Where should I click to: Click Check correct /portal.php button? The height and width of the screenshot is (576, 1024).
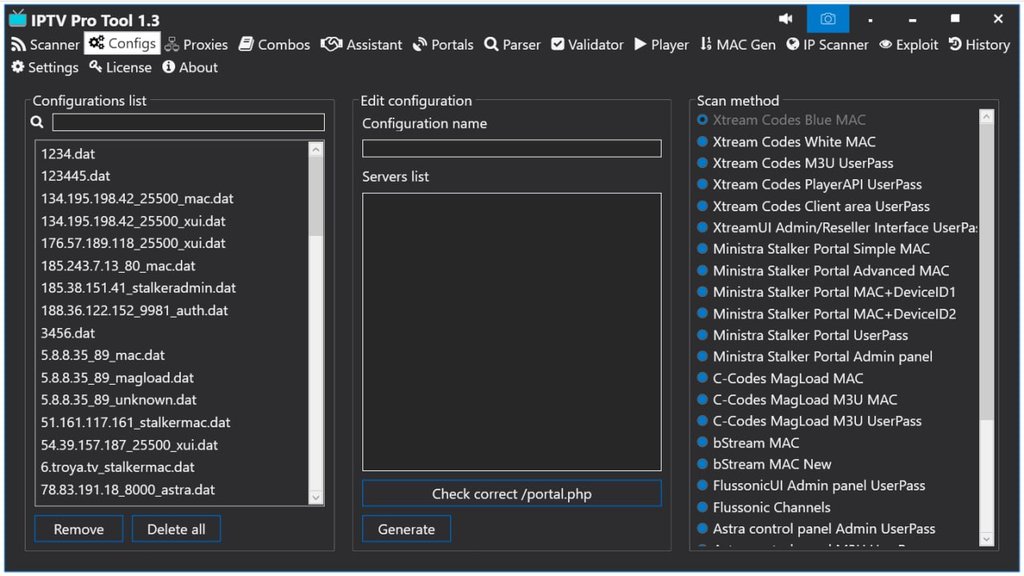tap(511, 494)
